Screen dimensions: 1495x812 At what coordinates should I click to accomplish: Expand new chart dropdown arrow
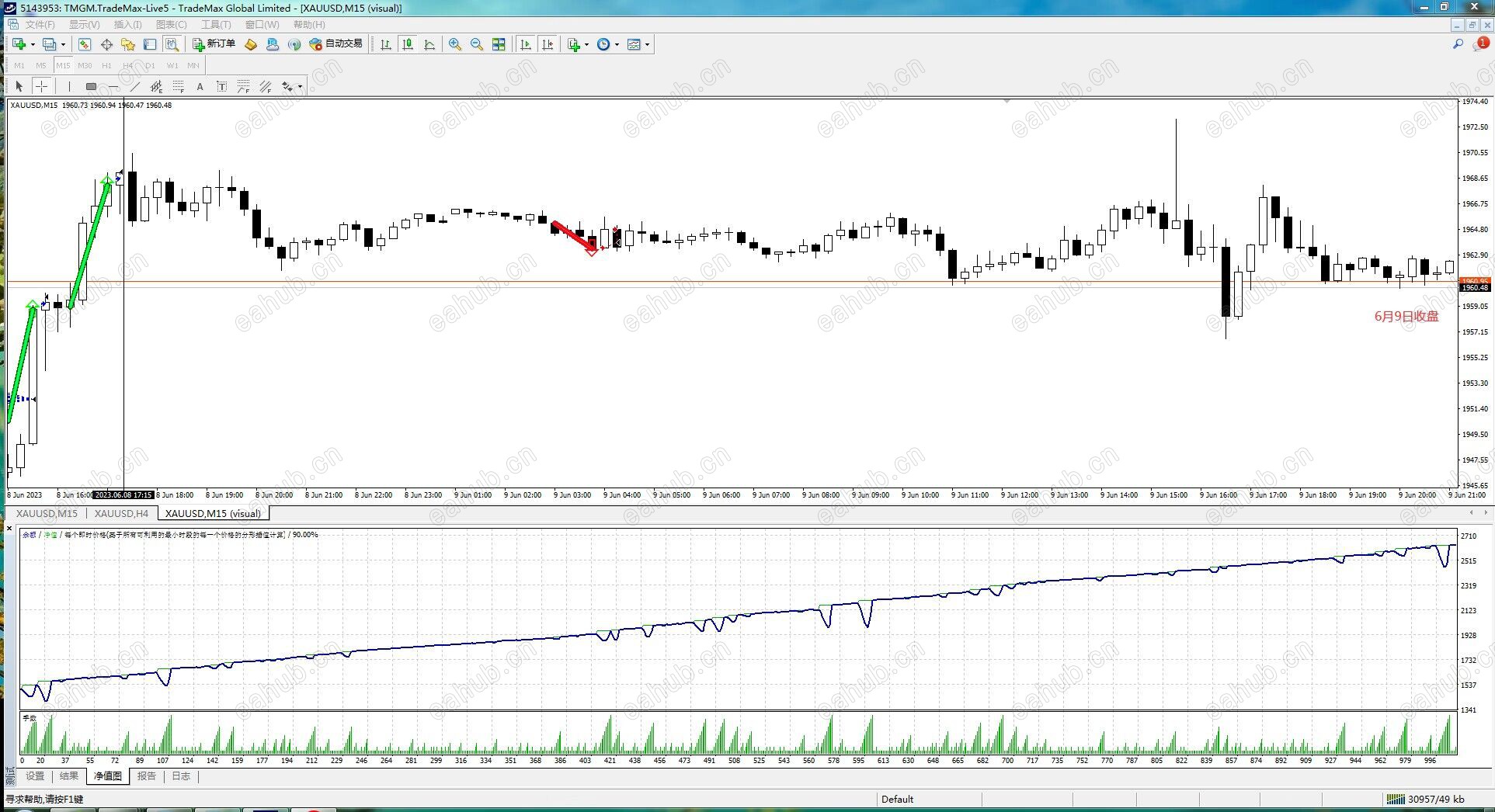coord(33,44)
